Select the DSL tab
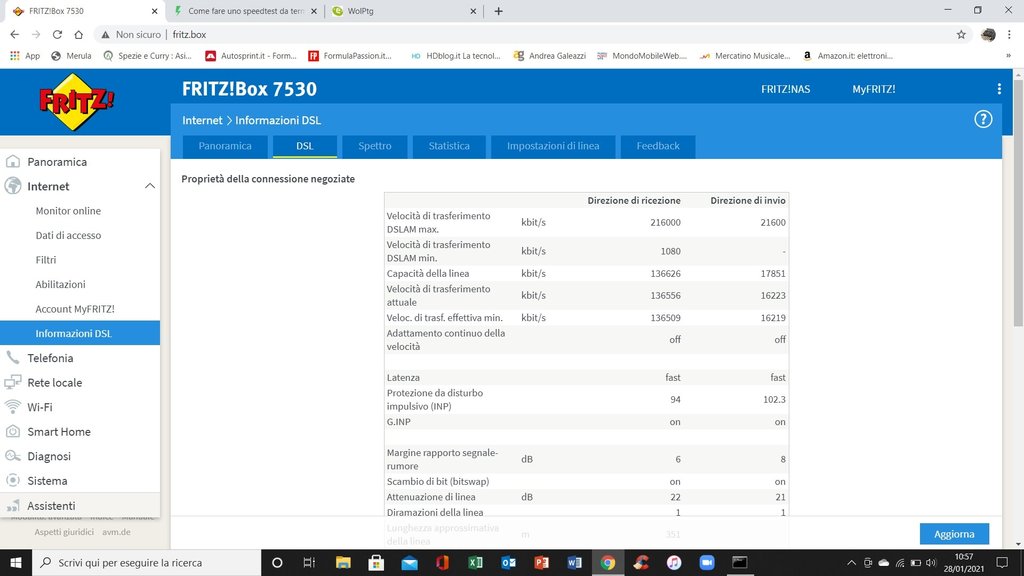Screen dimensions: 1024x576 pyautogui.click(x=304, y=146)
